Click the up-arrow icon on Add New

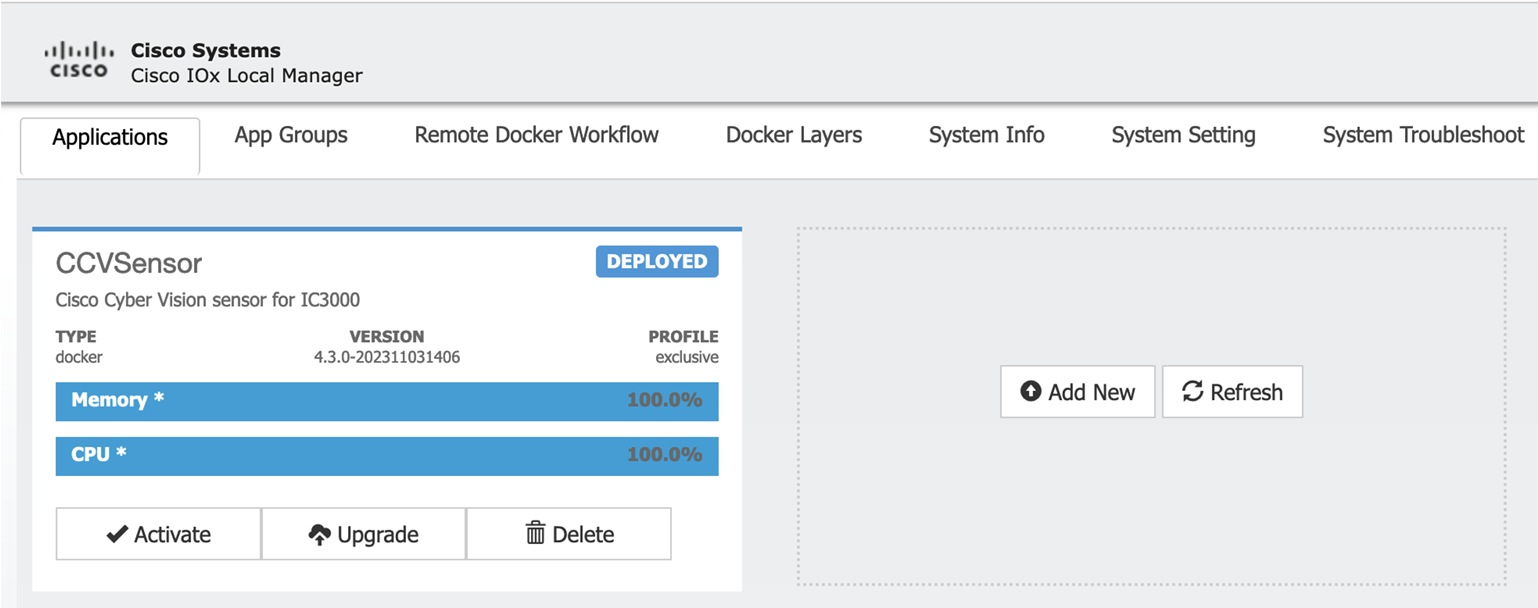point(1030,391)
